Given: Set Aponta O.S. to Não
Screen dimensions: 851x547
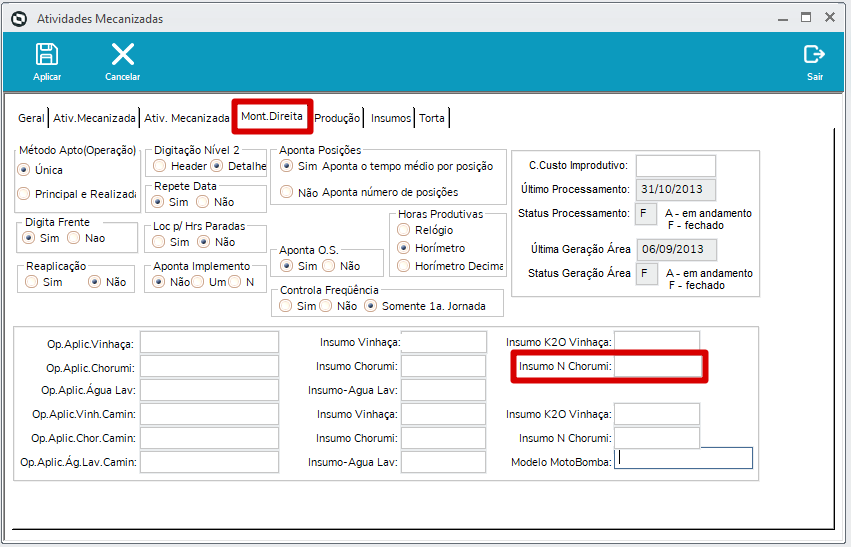Looking at the screenshot, I should [x=329, y=265].
